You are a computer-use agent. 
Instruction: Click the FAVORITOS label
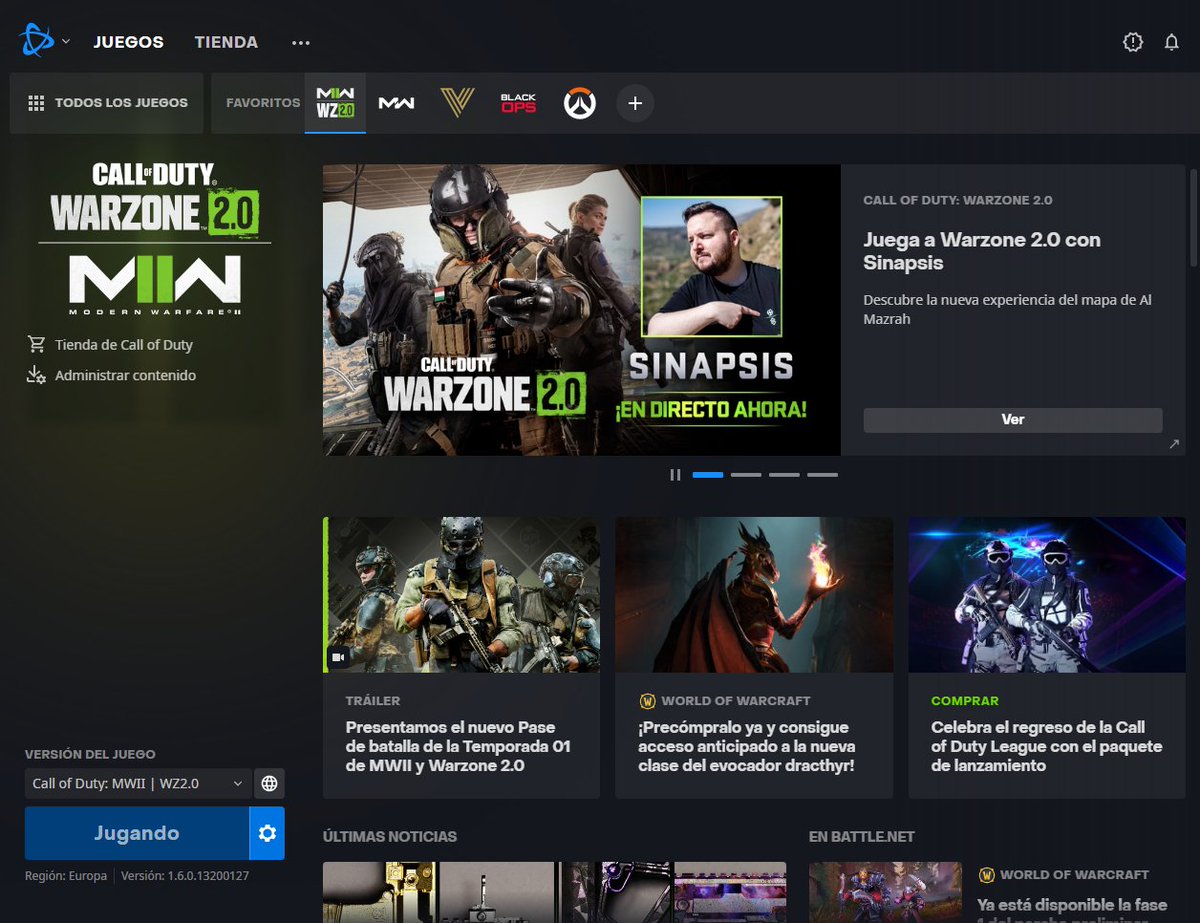pyautogui.click(x=263, y=103)
